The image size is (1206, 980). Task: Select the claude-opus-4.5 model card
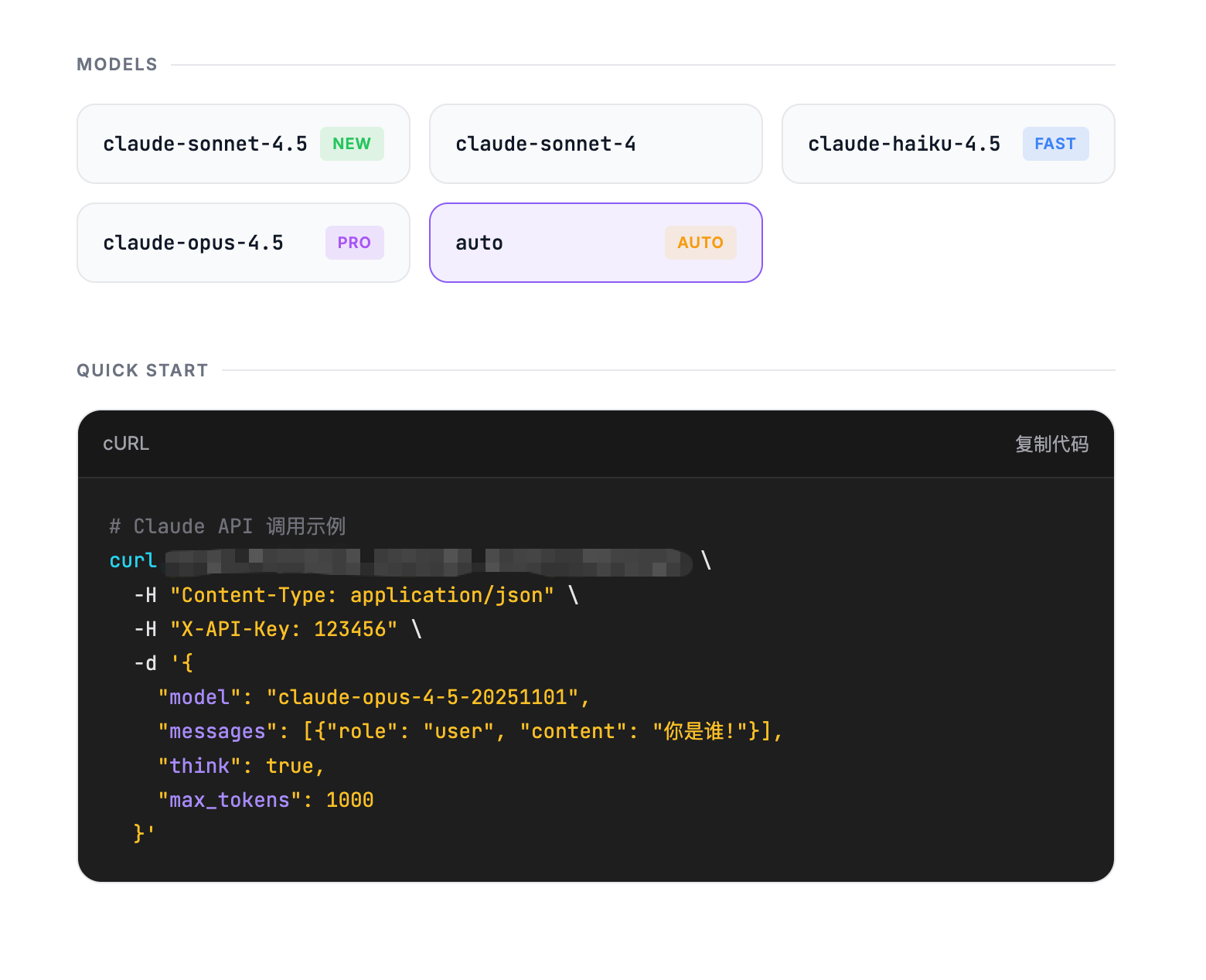point(193,243)
